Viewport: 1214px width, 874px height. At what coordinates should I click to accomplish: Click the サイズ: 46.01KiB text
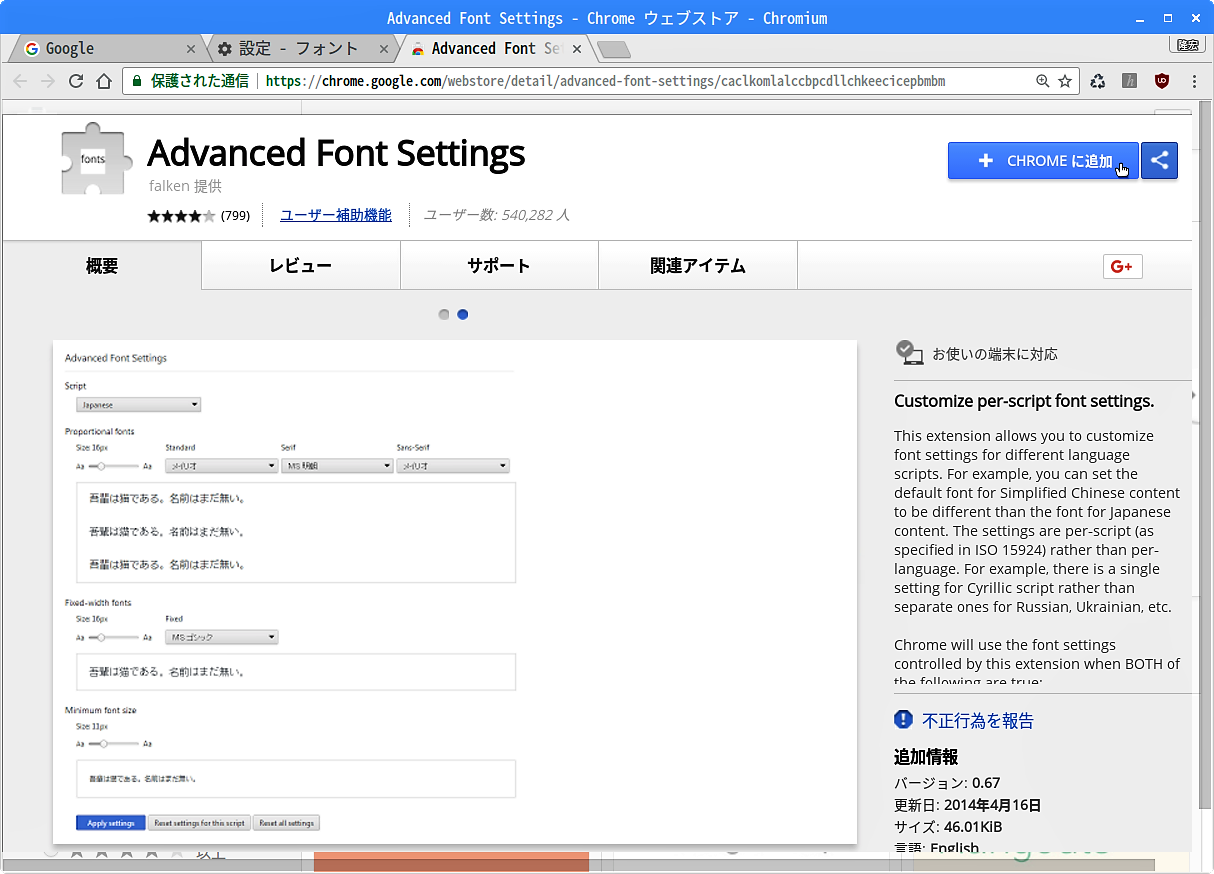click(948, 827)
